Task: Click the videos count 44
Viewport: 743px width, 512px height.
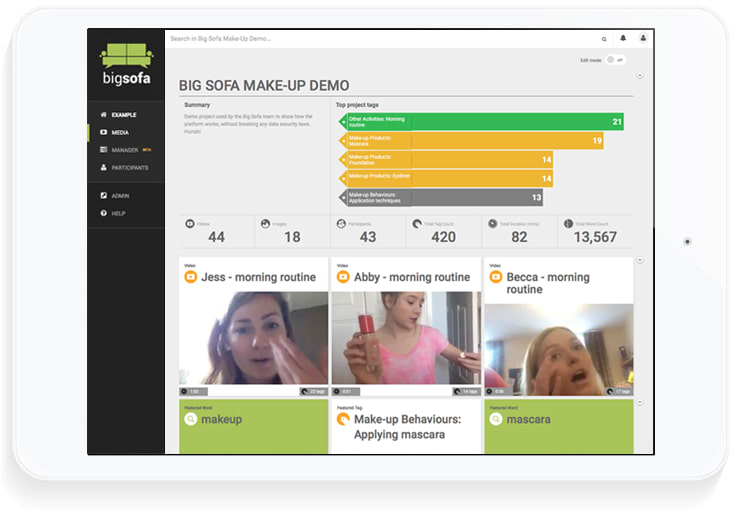Action: (x=217, y=237)
